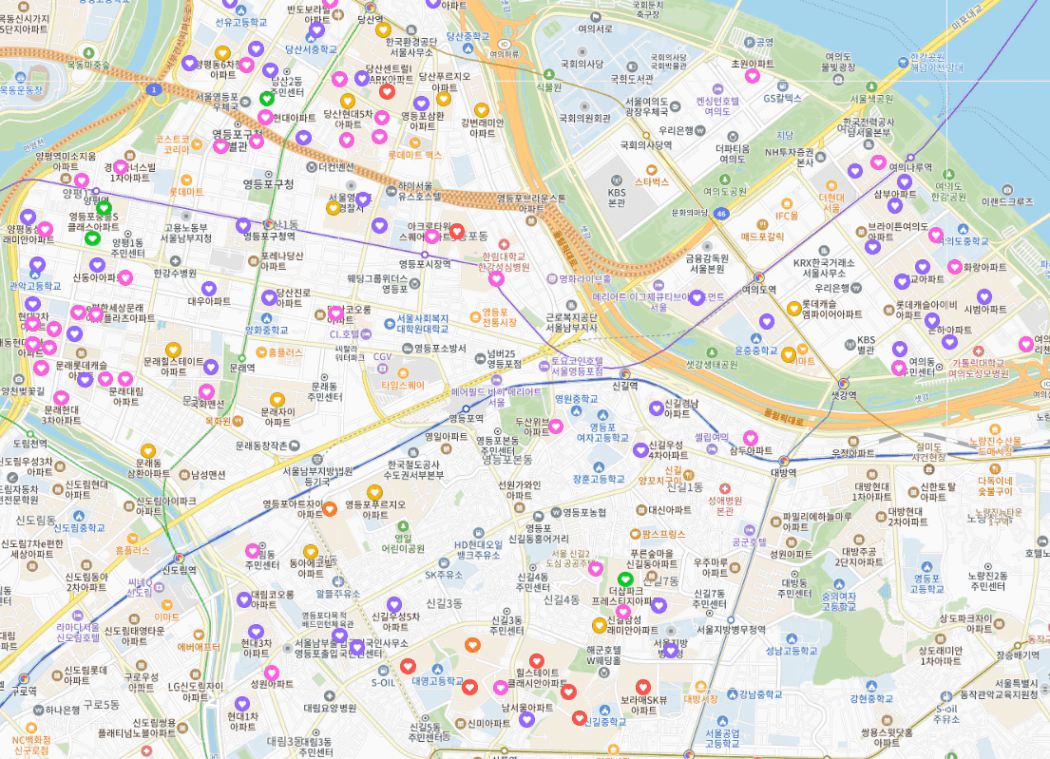Select the red heart marker above 보라매SK뷰 아파트
This screenshot has height=759, width=1050.
(643, 687)
